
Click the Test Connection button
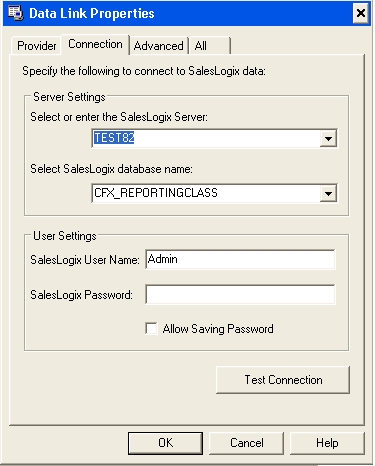click(283, 380)
